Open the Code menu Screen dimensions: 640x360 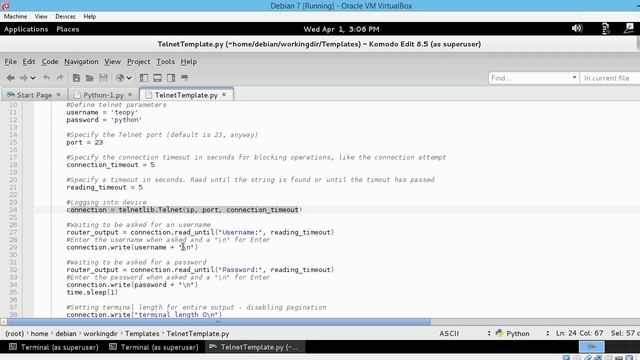[x=50, y=62]
